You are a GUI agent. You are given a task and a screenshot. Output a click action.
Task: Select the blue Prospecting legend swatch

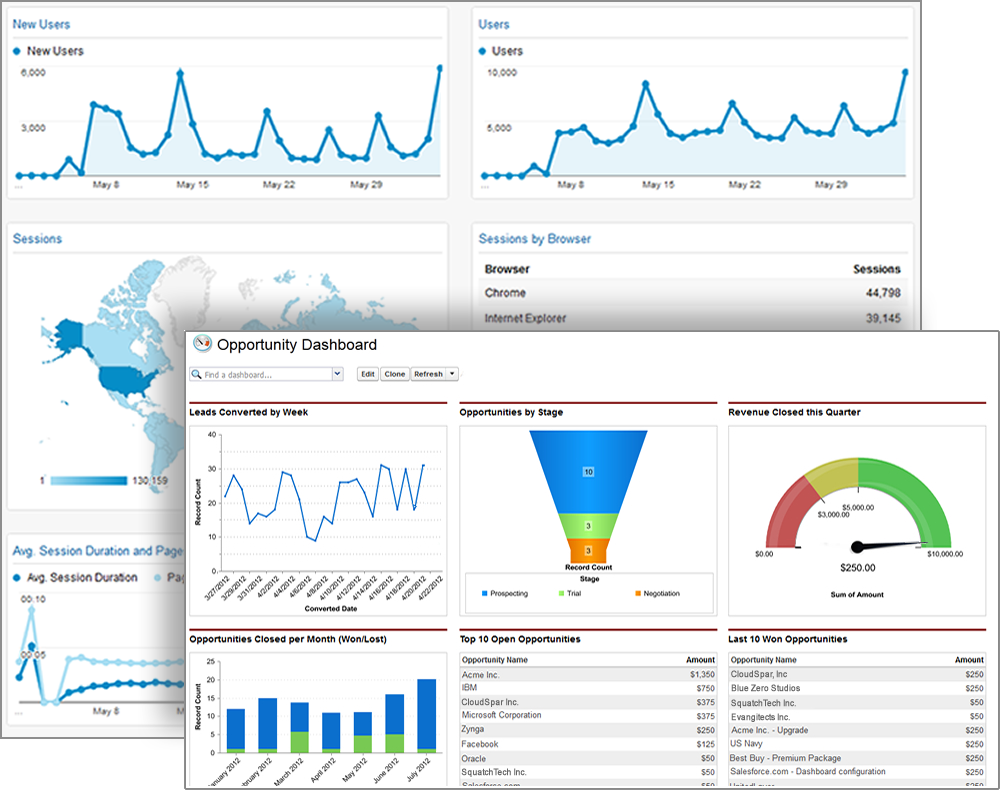tap(485, 594)
